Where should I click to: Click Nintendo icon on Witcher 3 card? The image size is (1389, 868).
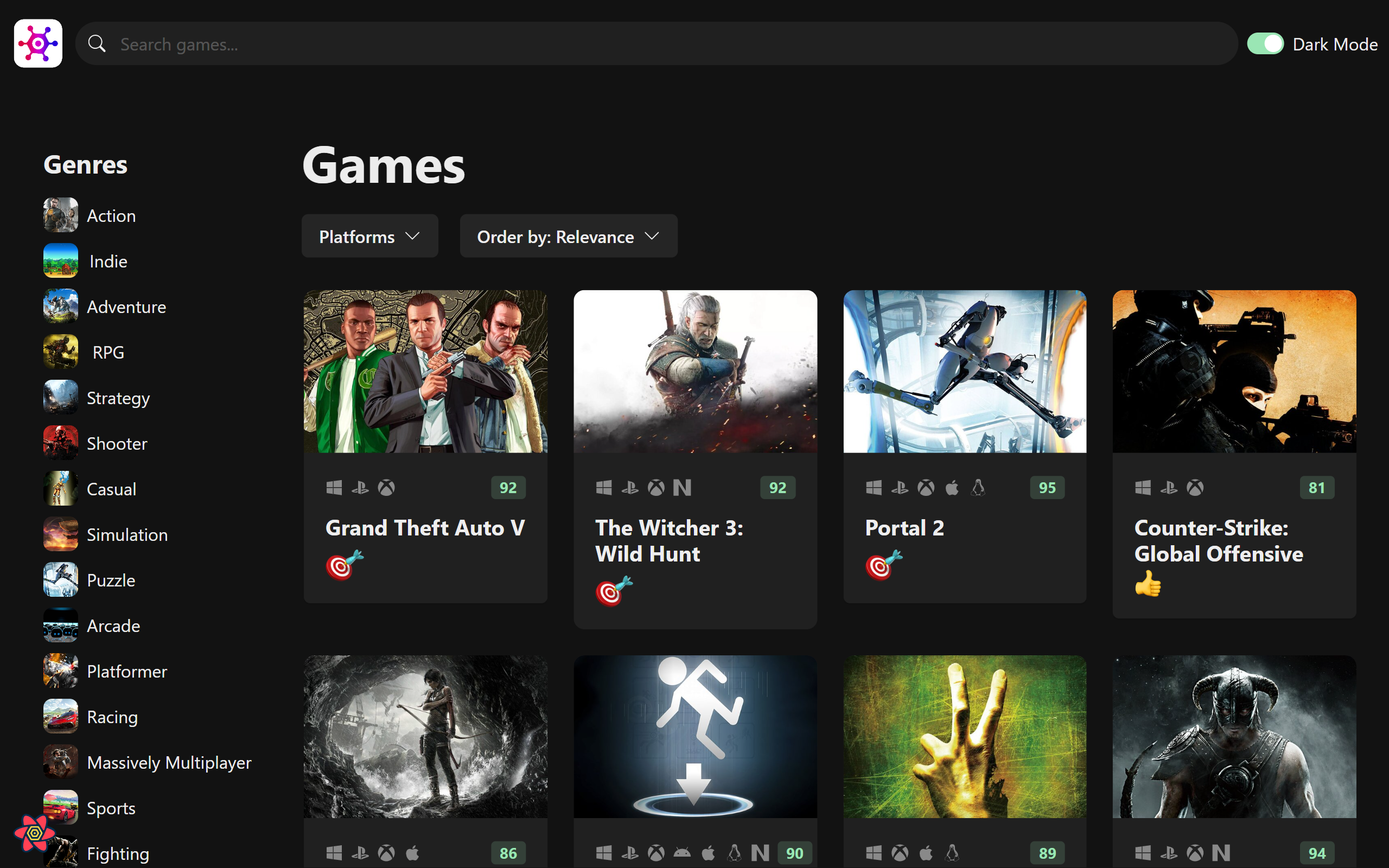[682, 488]
